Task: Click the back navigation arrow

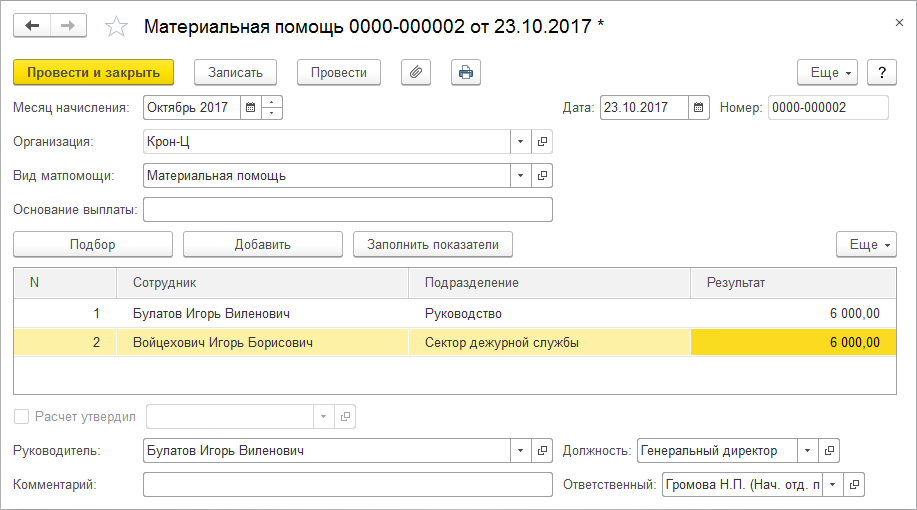Action: [32, 26]
